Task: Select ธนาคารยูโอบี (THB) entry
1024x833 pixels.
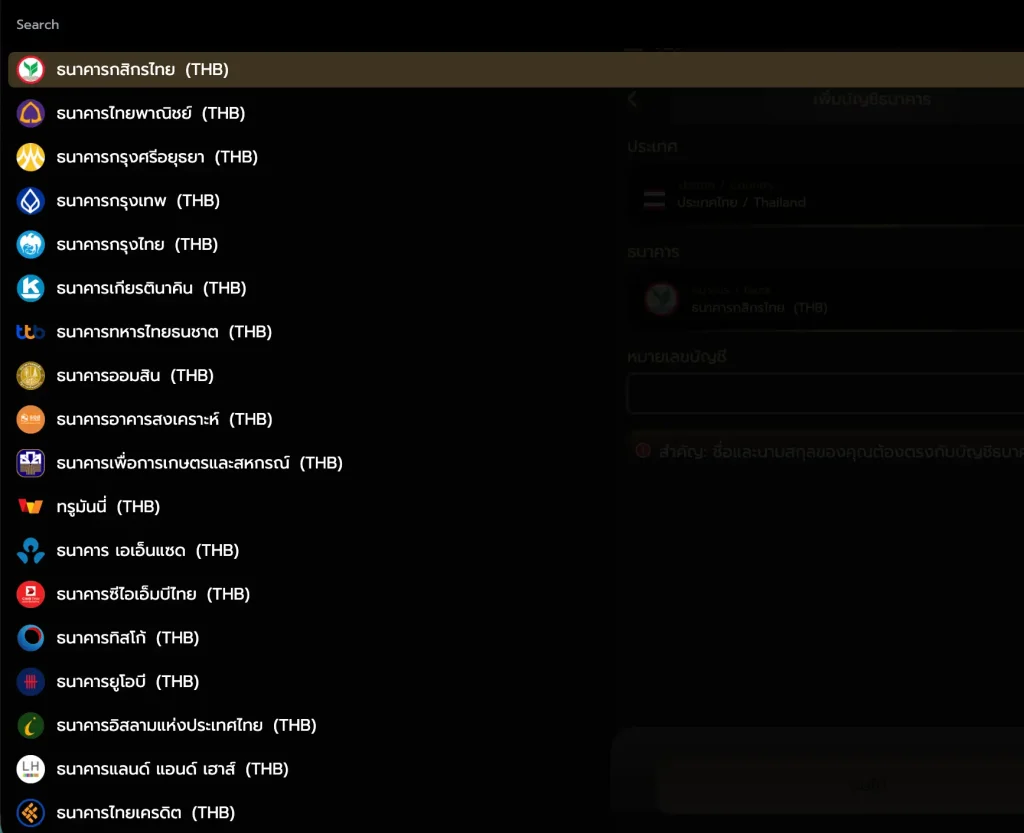Action: (x=128, y=682)
